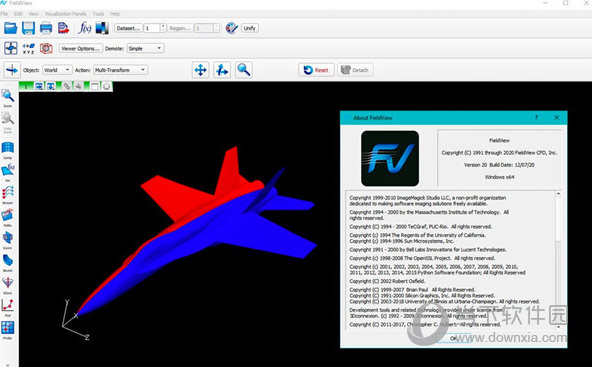Click the round icon at end of viewport bar
Screen dimensions: 592x367
point(106,86)
